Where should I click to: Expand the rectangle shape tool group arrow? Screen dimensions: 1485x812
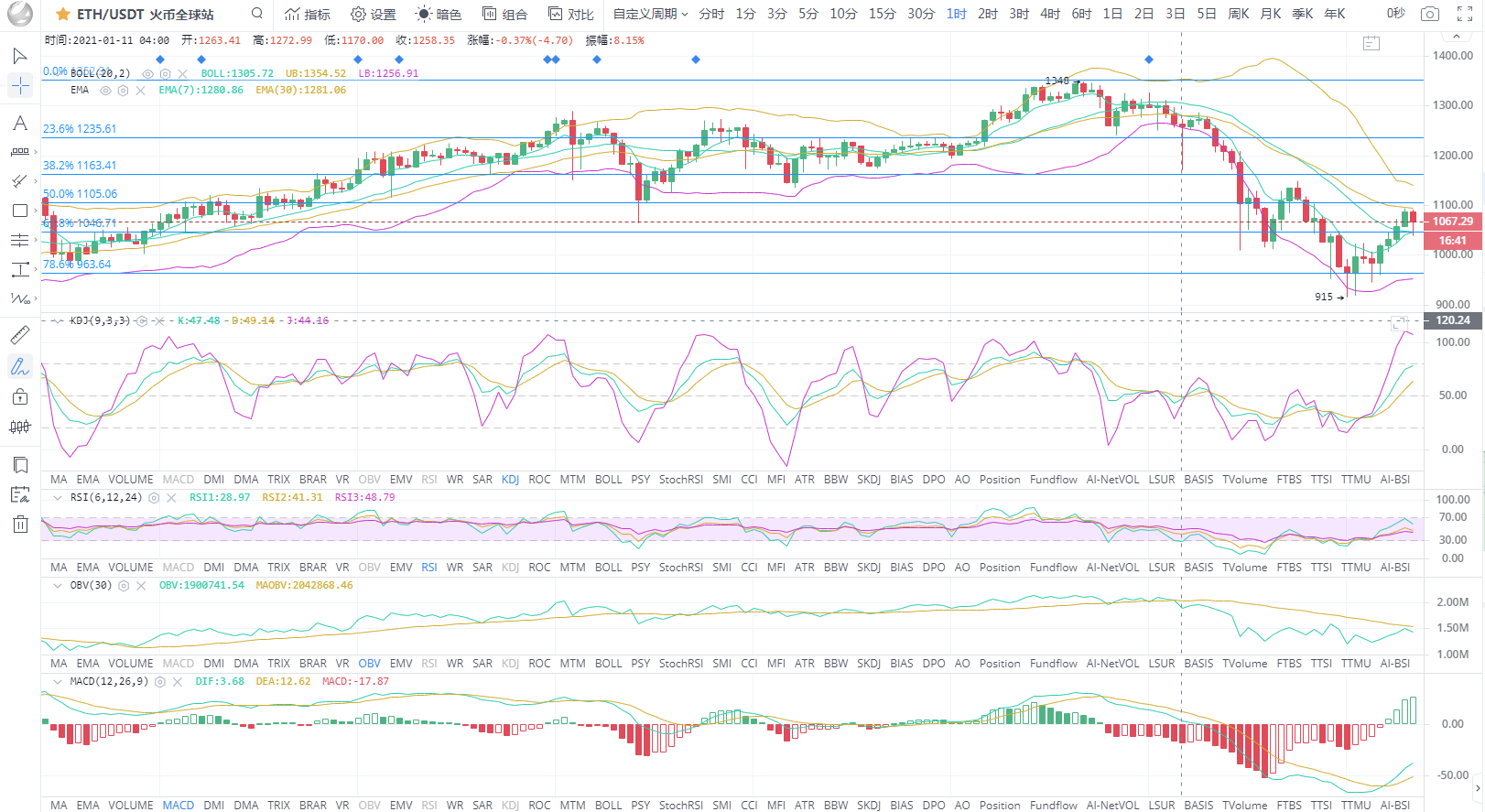point(36,211)
